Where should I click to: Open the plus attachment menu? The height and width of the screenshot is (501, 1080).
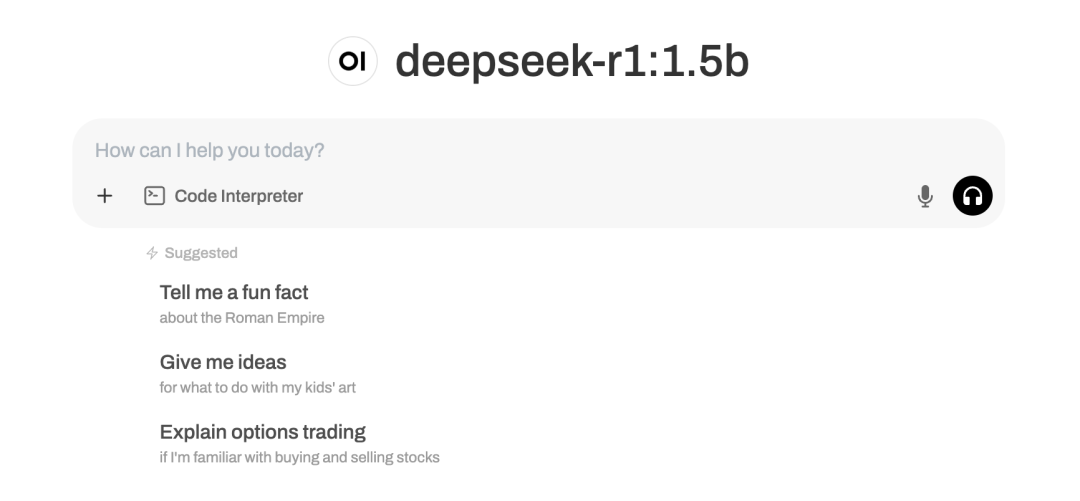[x=104, y=196]
